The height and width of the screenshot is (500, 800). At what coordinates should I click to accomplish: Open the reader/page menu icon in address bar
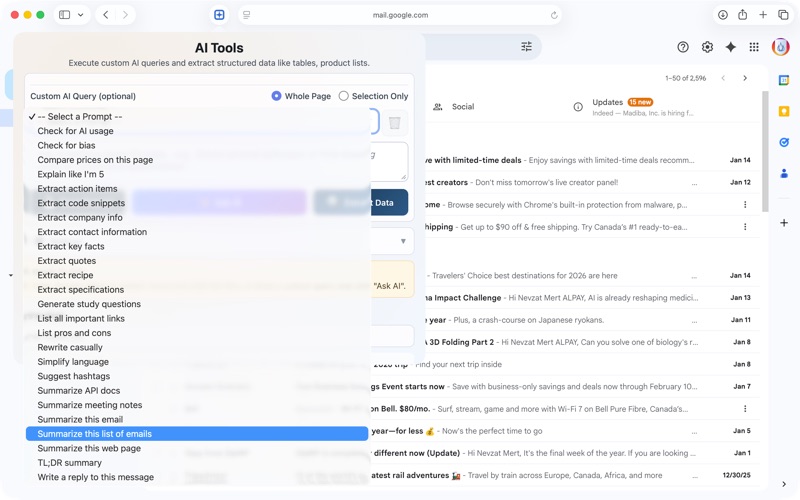(x=246, y=15)
